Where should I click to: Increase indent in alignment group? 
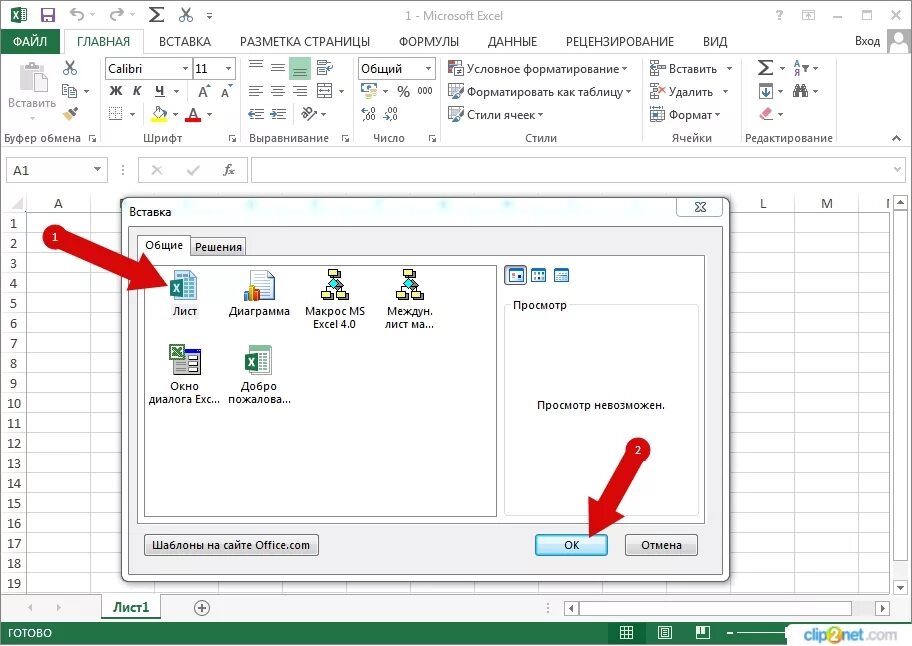278,114
